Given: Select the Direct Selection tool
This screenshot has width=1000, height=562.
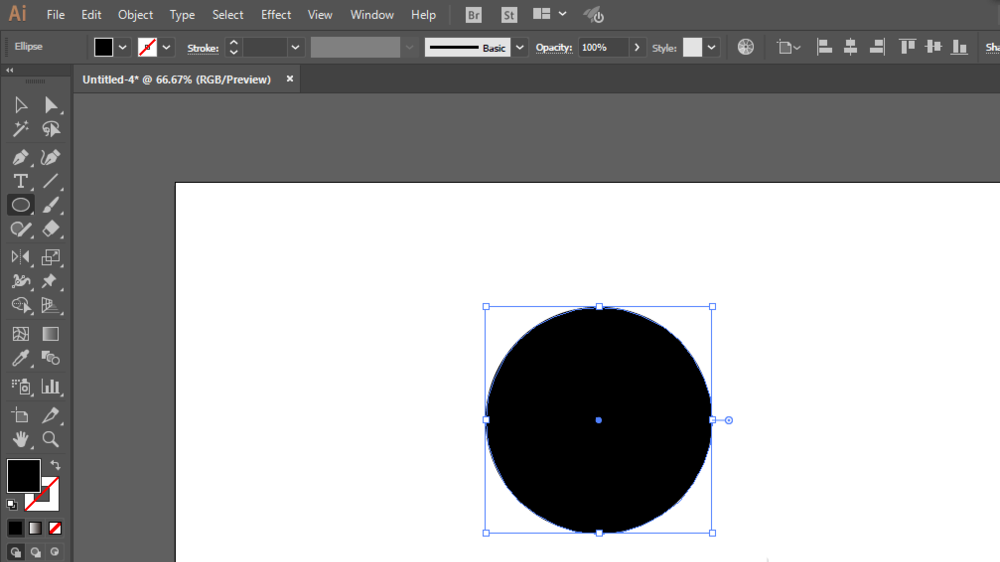Looking at the screenshot, I should tap(50, 105).
